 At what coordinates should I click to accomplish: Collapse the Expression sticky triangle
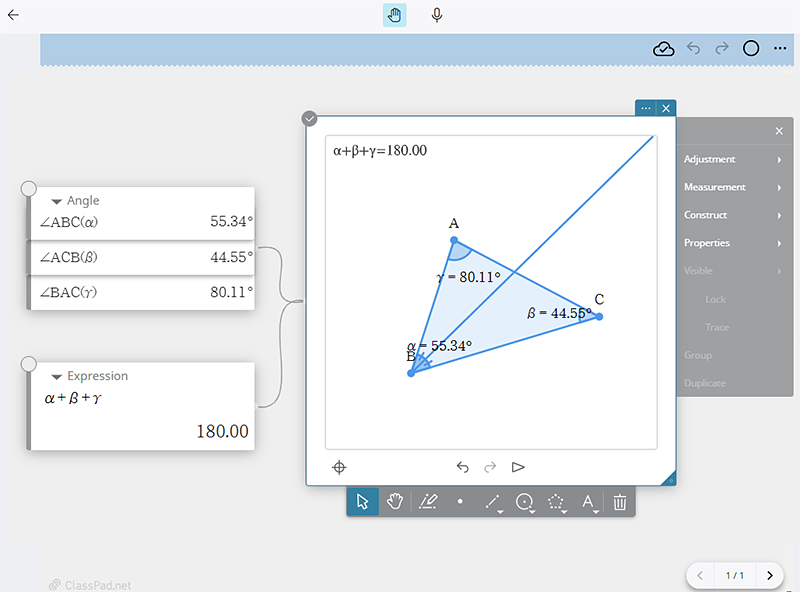click(x=57, y=377)
